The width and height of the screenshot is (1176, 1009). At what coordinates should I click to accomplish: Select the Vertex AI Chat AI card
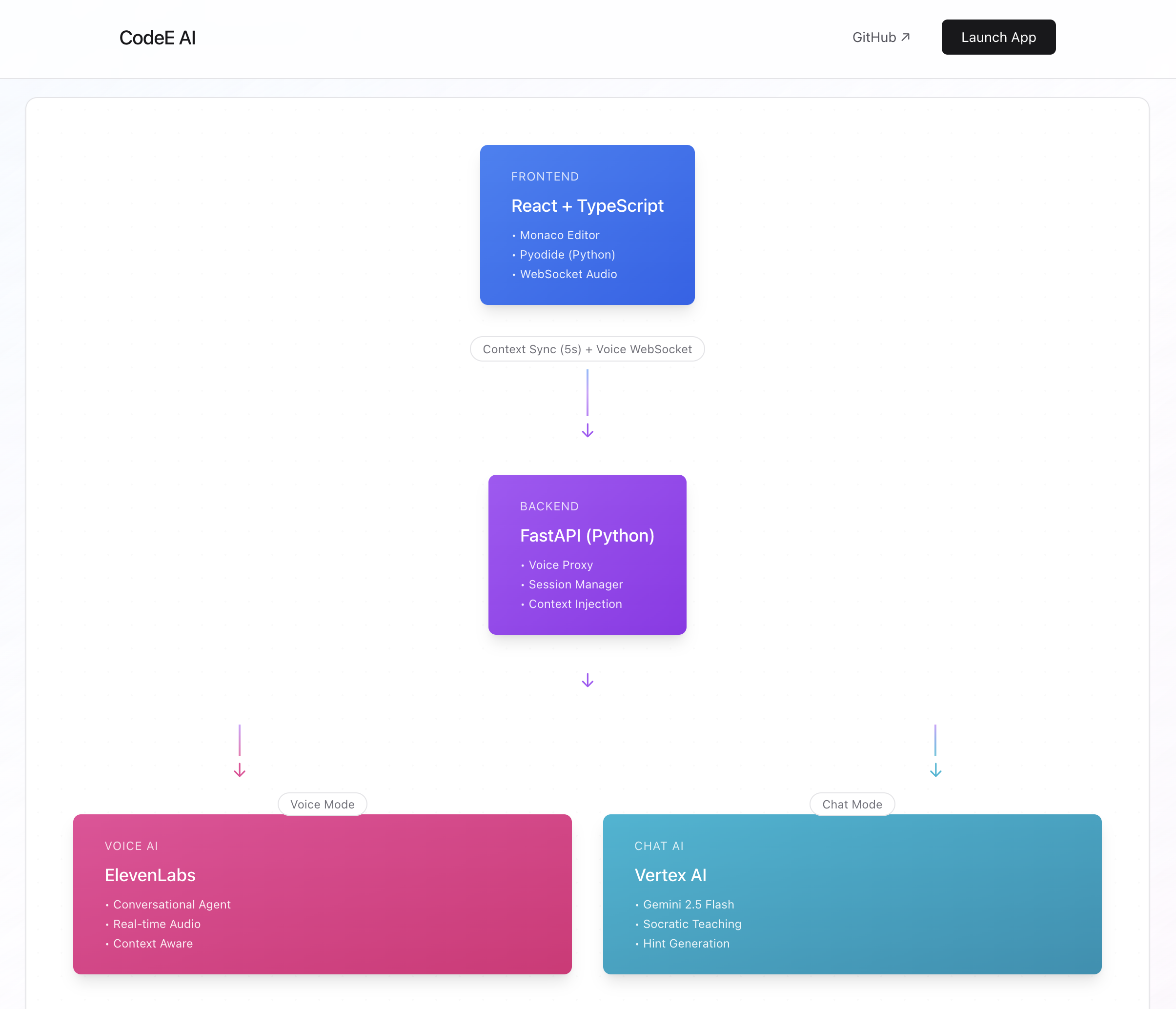852,894
